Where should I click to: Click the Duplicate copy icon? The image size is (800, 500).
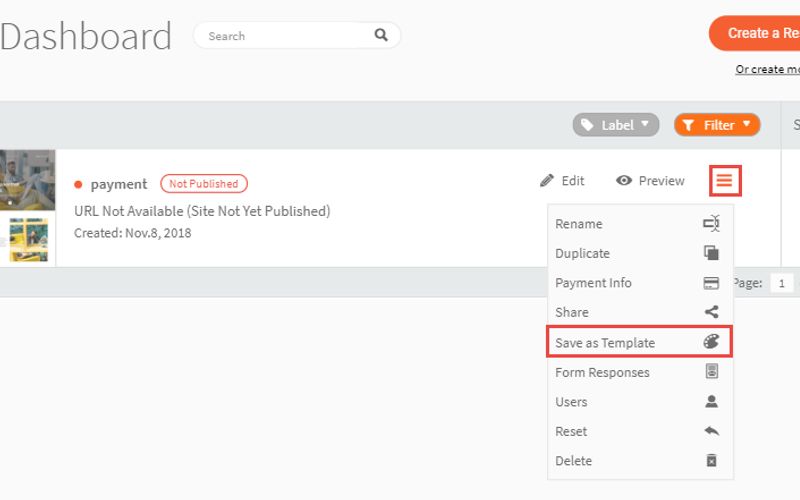[711, 253]
